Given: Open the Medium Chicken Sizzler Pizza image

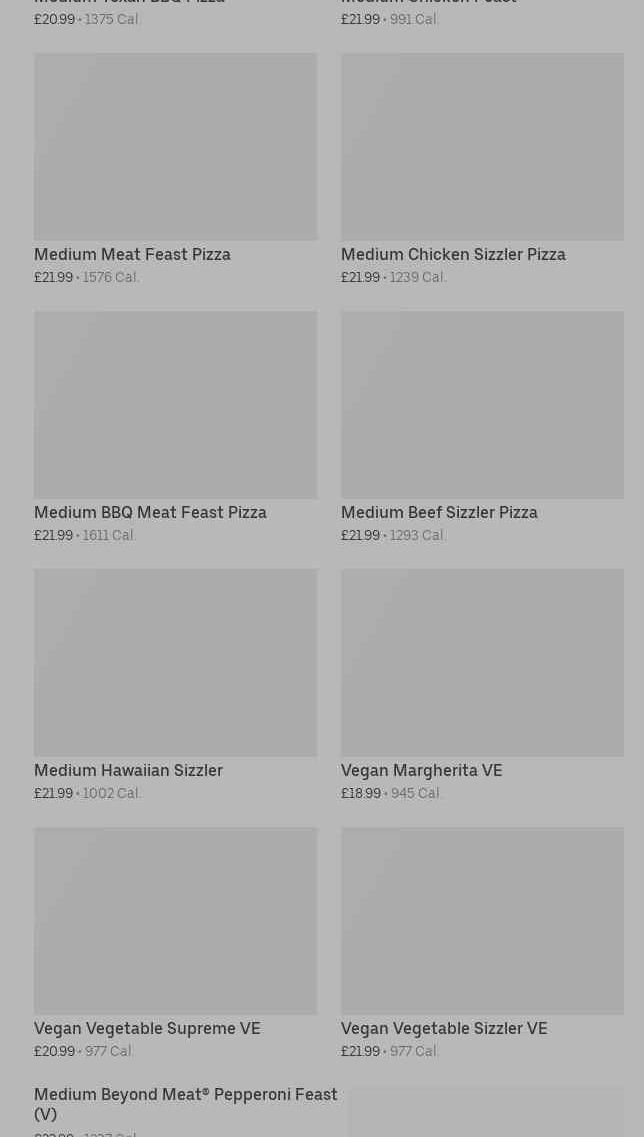Looking at the screenshot, I should click(x=482, y=146).
